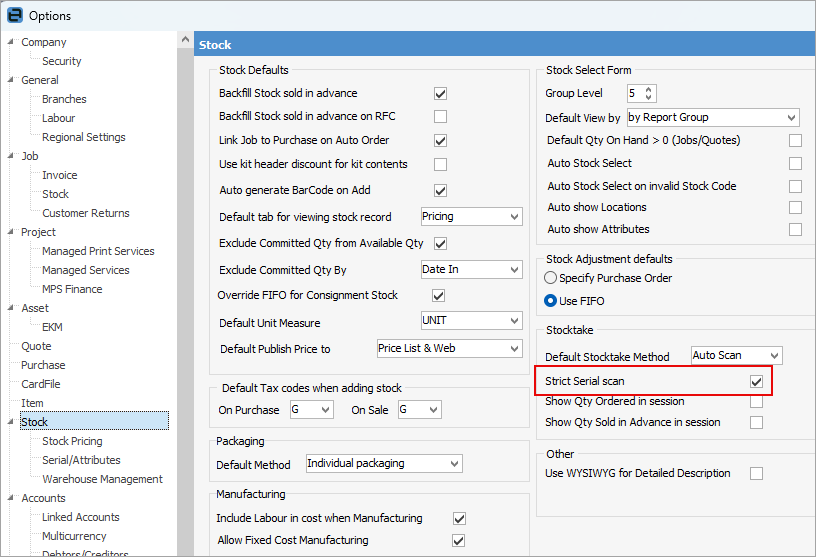This screenshot has height=557, width=816.
Task: Open Warehouse Management options
Action: [x=102, y=479]
